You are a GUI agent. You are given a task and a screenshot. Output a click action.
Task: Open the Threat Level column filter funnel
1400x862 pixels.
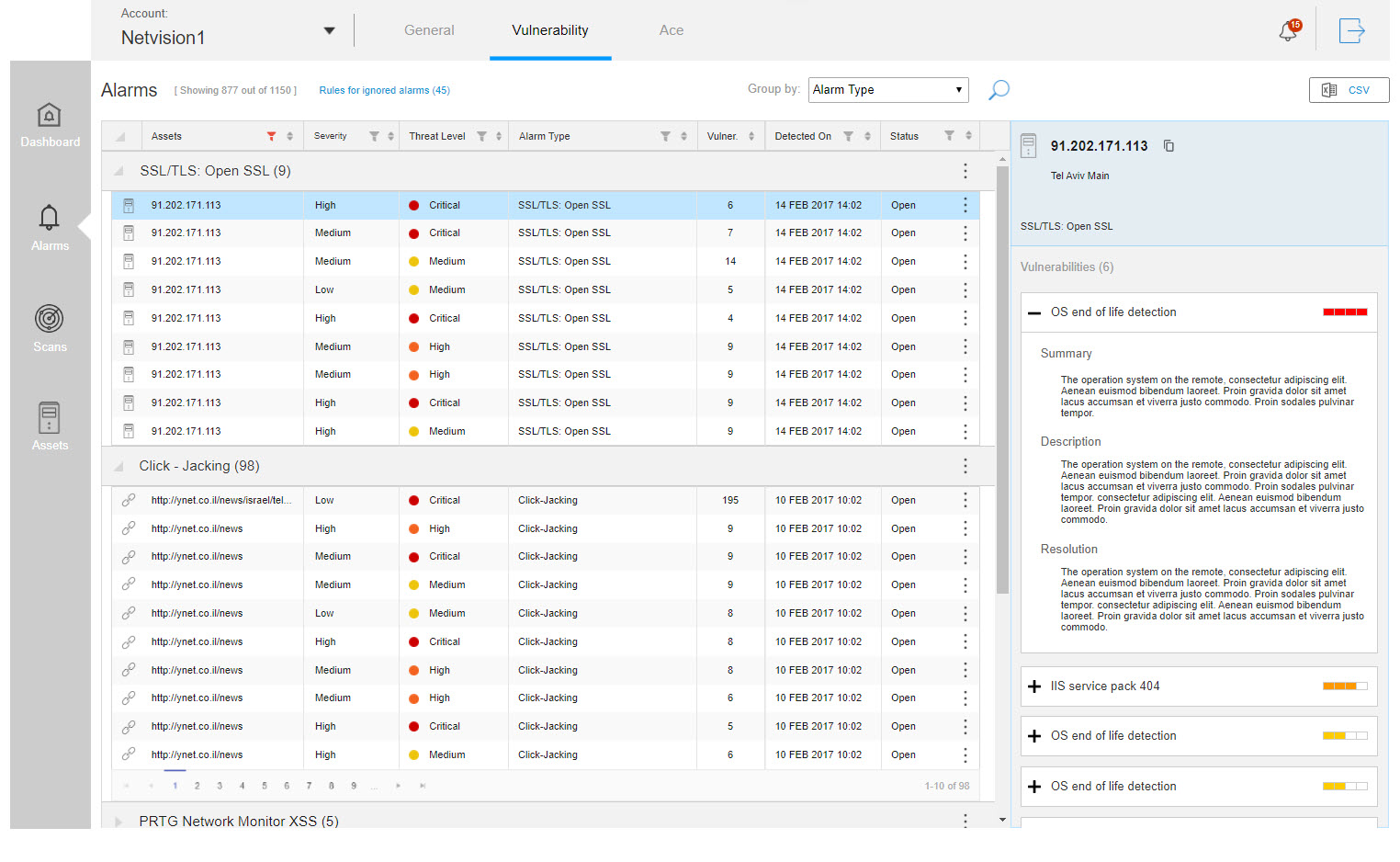[481, 136]
